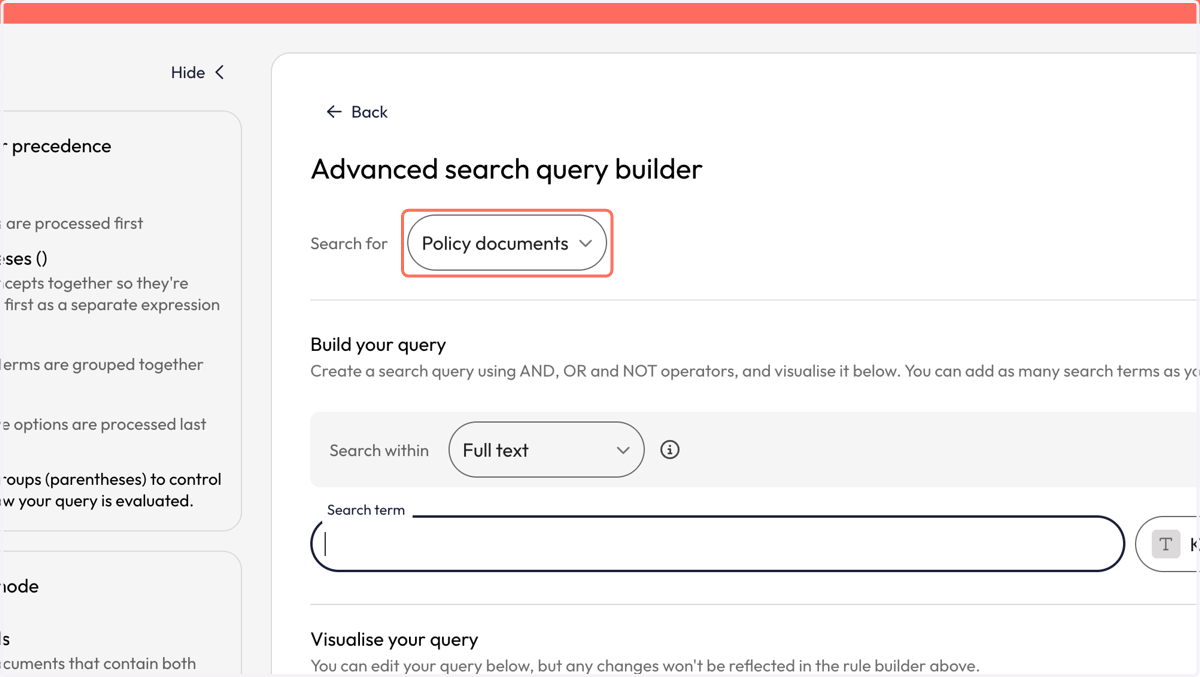Click the Advanced search query builder heading
This screenshot has width=1200, height=677.
(506, 169)
